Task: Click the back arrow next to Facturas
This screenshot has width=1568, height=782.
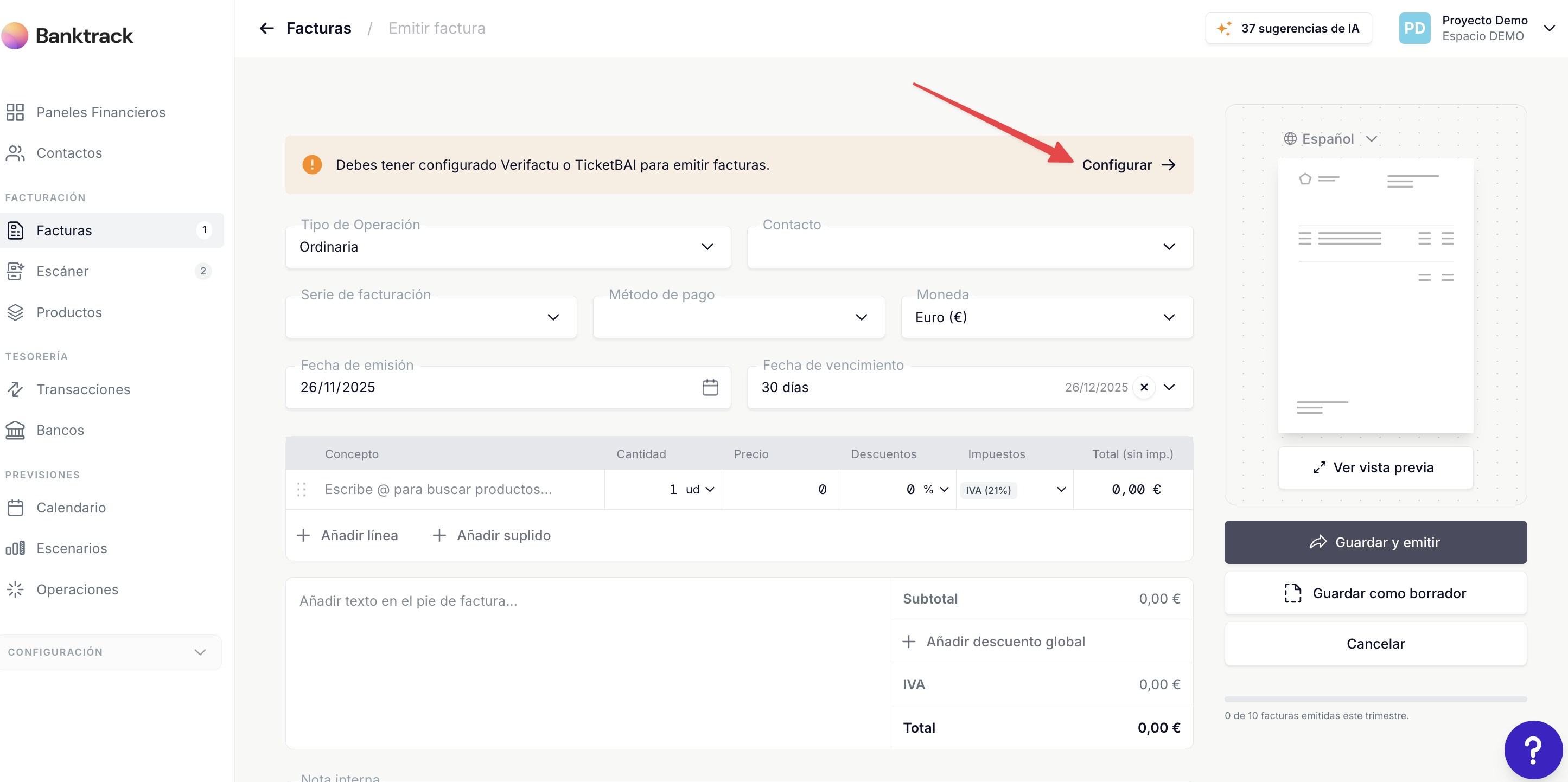Action: point(266,28)
